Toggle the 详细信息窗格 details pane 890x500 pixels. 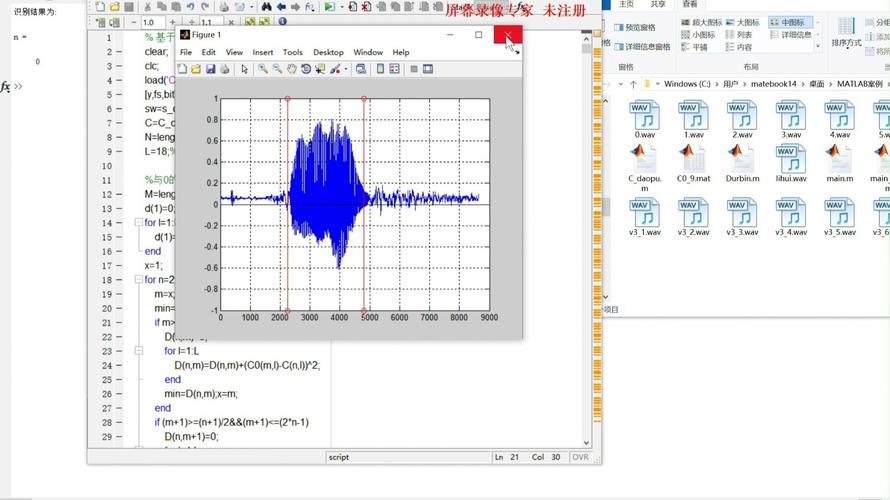pyautogui.click(x=642, y=47)
